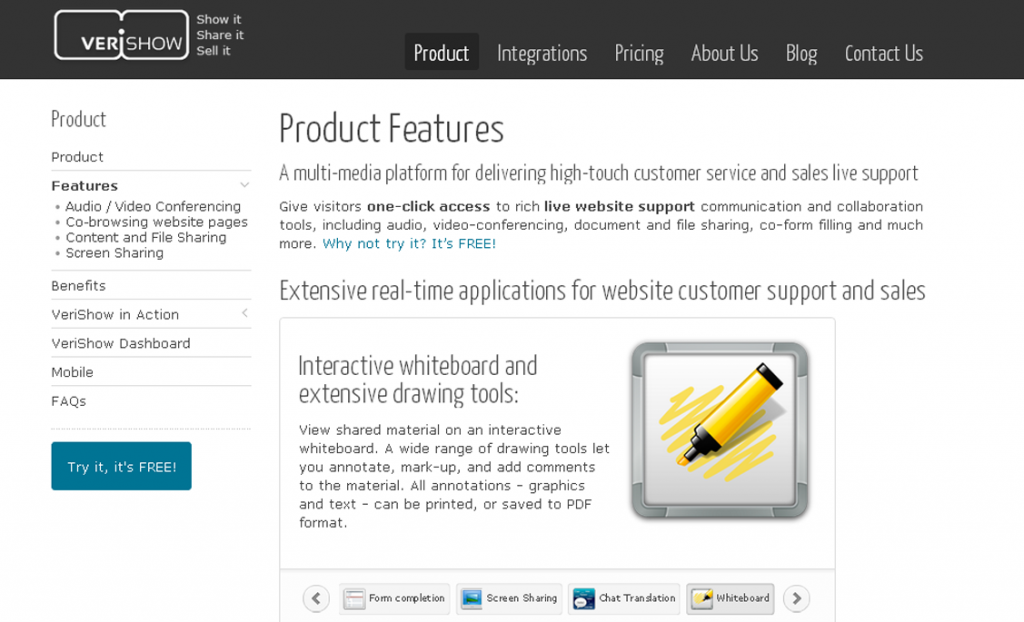
Task: Click the small Whiteboard marker icon
Action: pyautogui.click(x=702, y=598)
